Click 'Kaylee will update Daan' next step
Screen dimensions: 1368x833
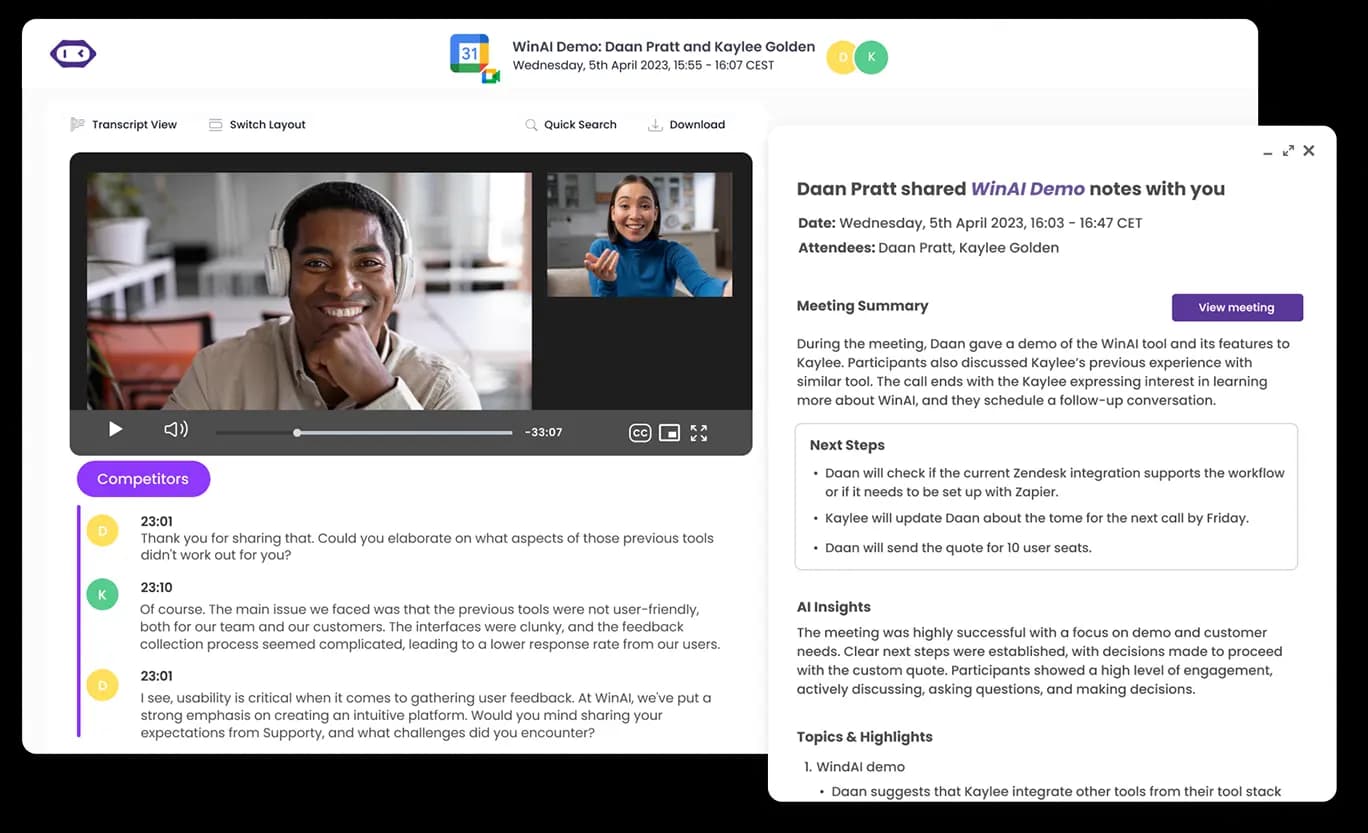pos(1037,518)
